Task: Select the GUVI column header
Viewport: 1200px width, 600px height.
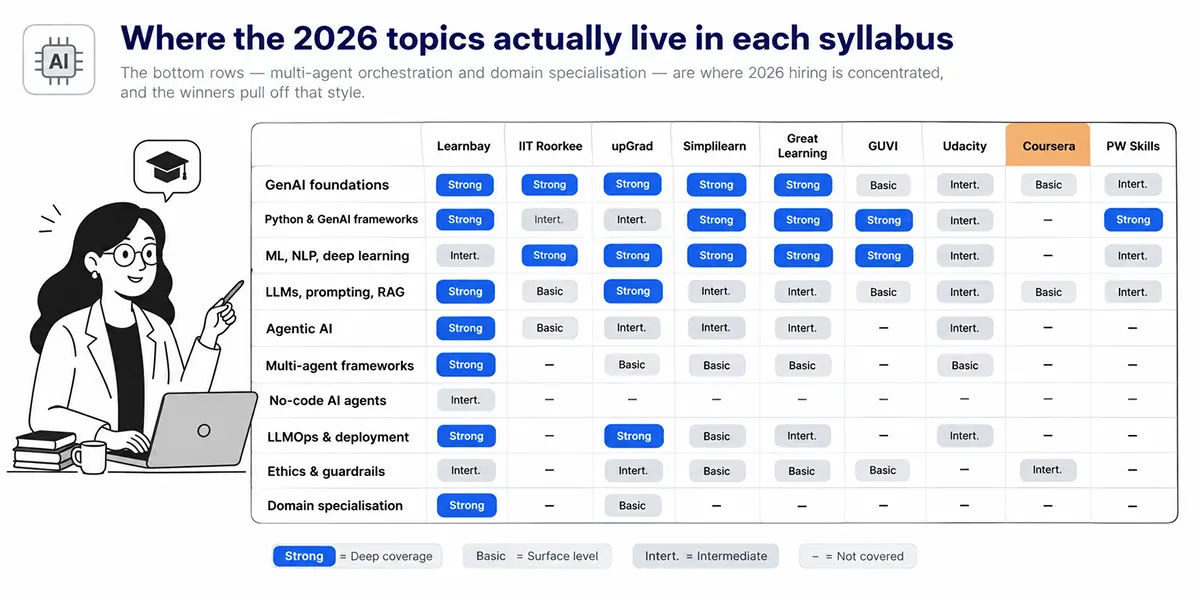Action: (883, 146)
